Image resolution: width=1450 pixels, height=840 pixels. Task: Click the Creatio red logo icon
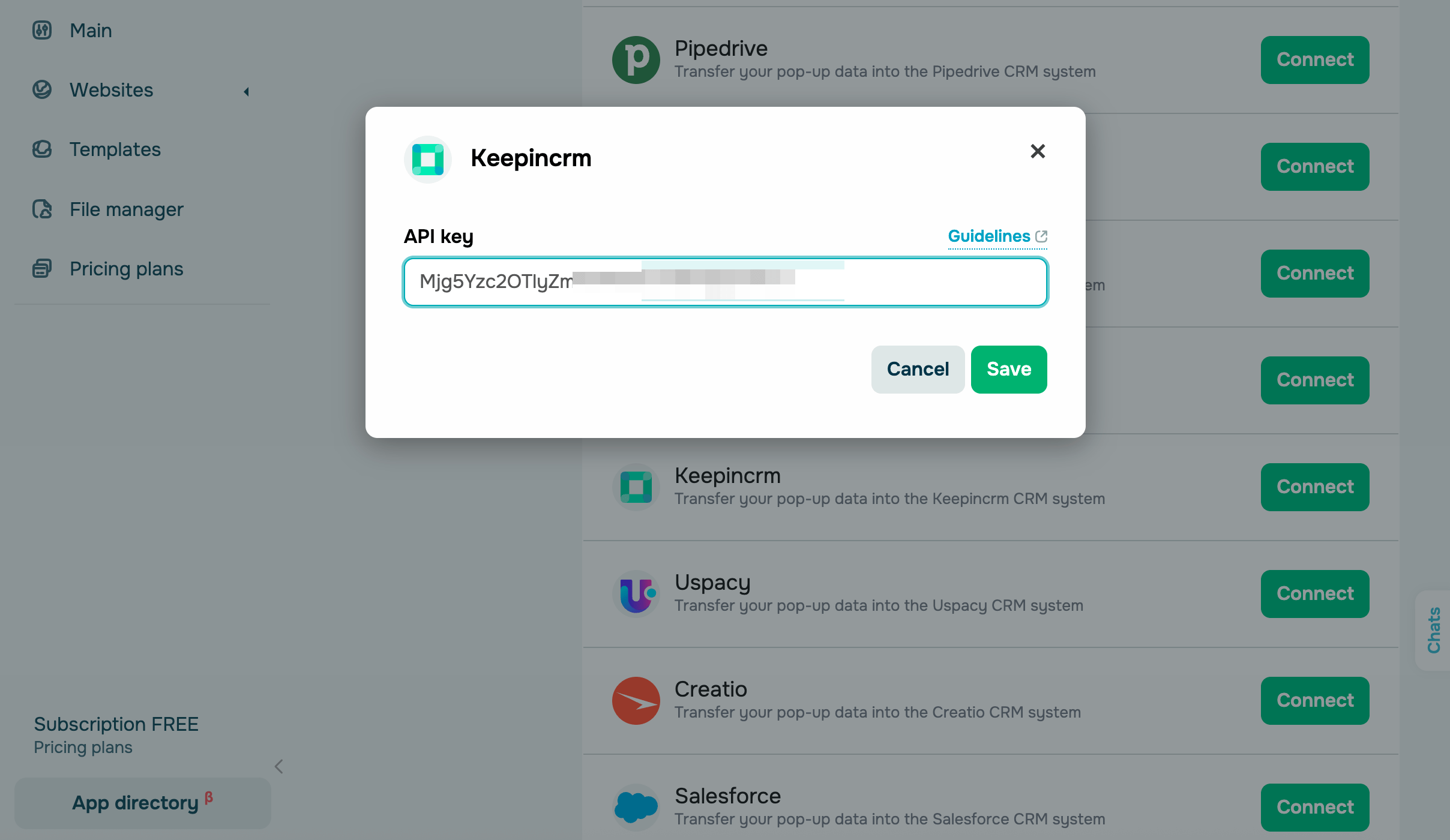pos(636,701)
